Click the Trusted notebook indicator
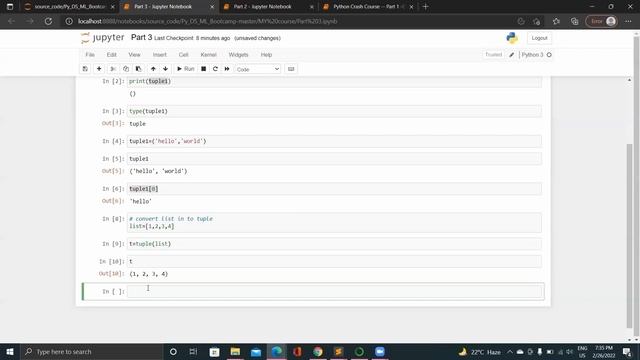This screenshot has width=640, height=360. pos(493,55)
